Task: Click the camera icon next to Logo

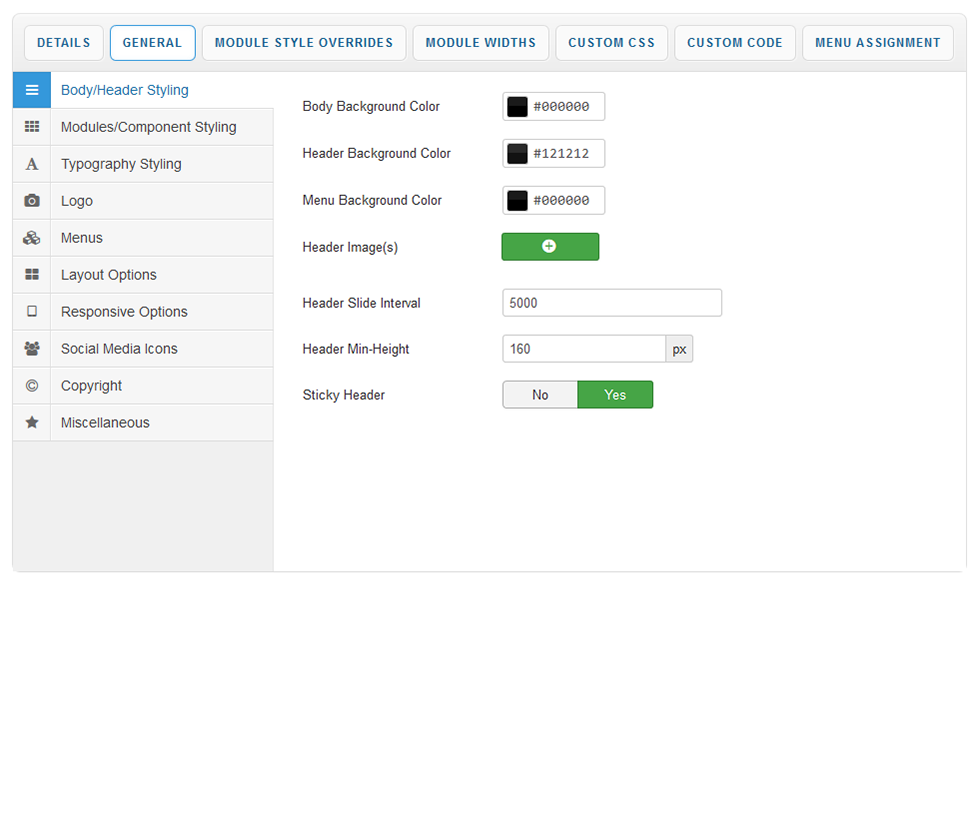Action: [32, 201]
